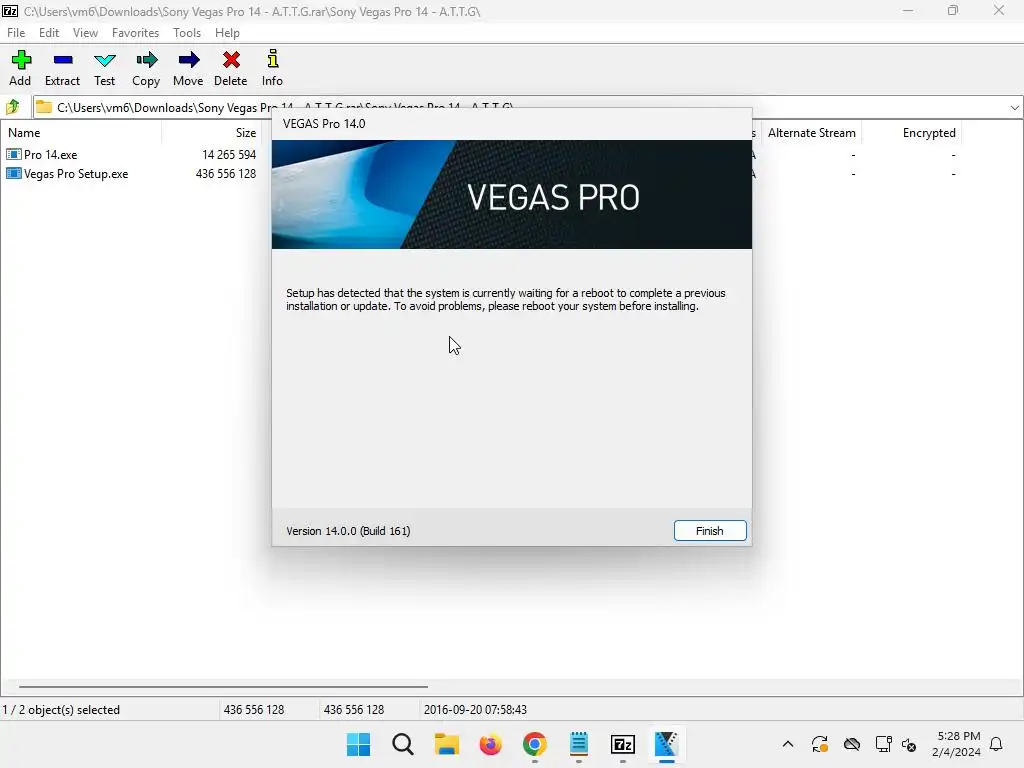This screenshot has width=1024, height=768.
Task: Click the Copy arrow icon
Action: pos(146,60)
